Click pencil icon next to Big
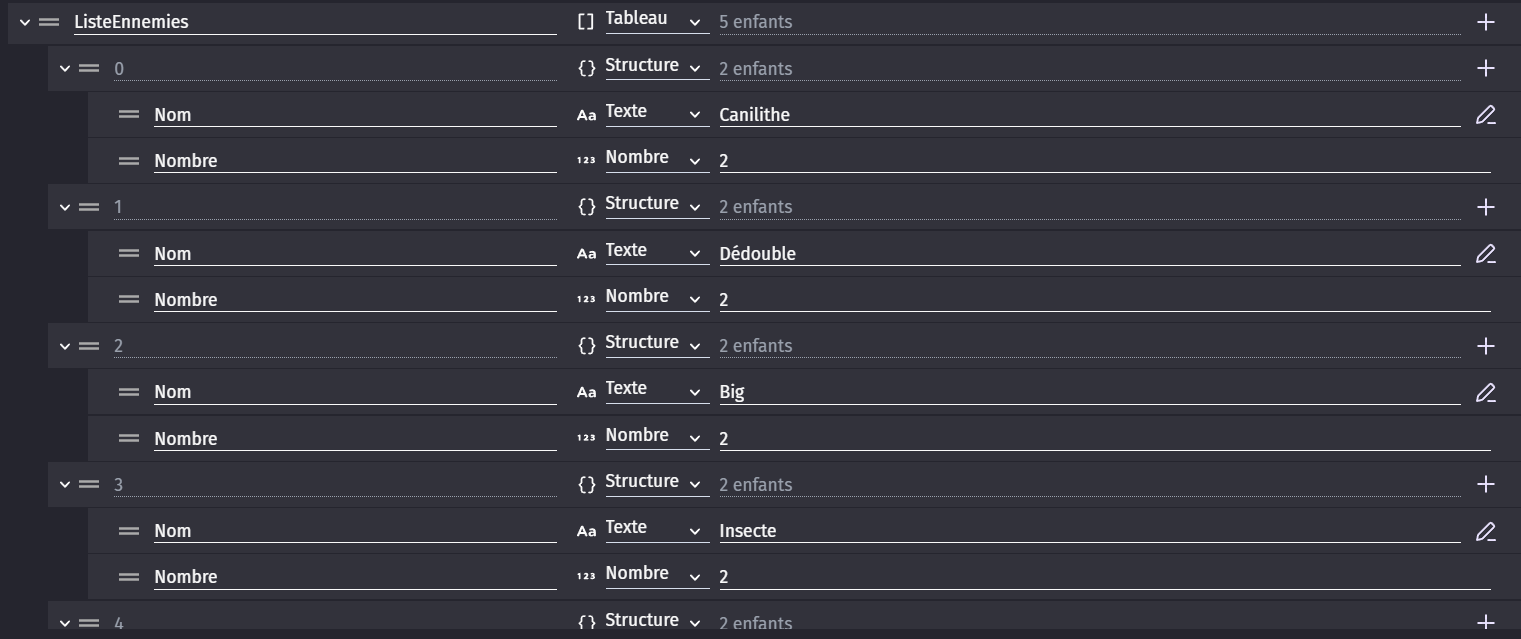Image resolution: width=1521 pixels, height=639 pixels. 1485,392
